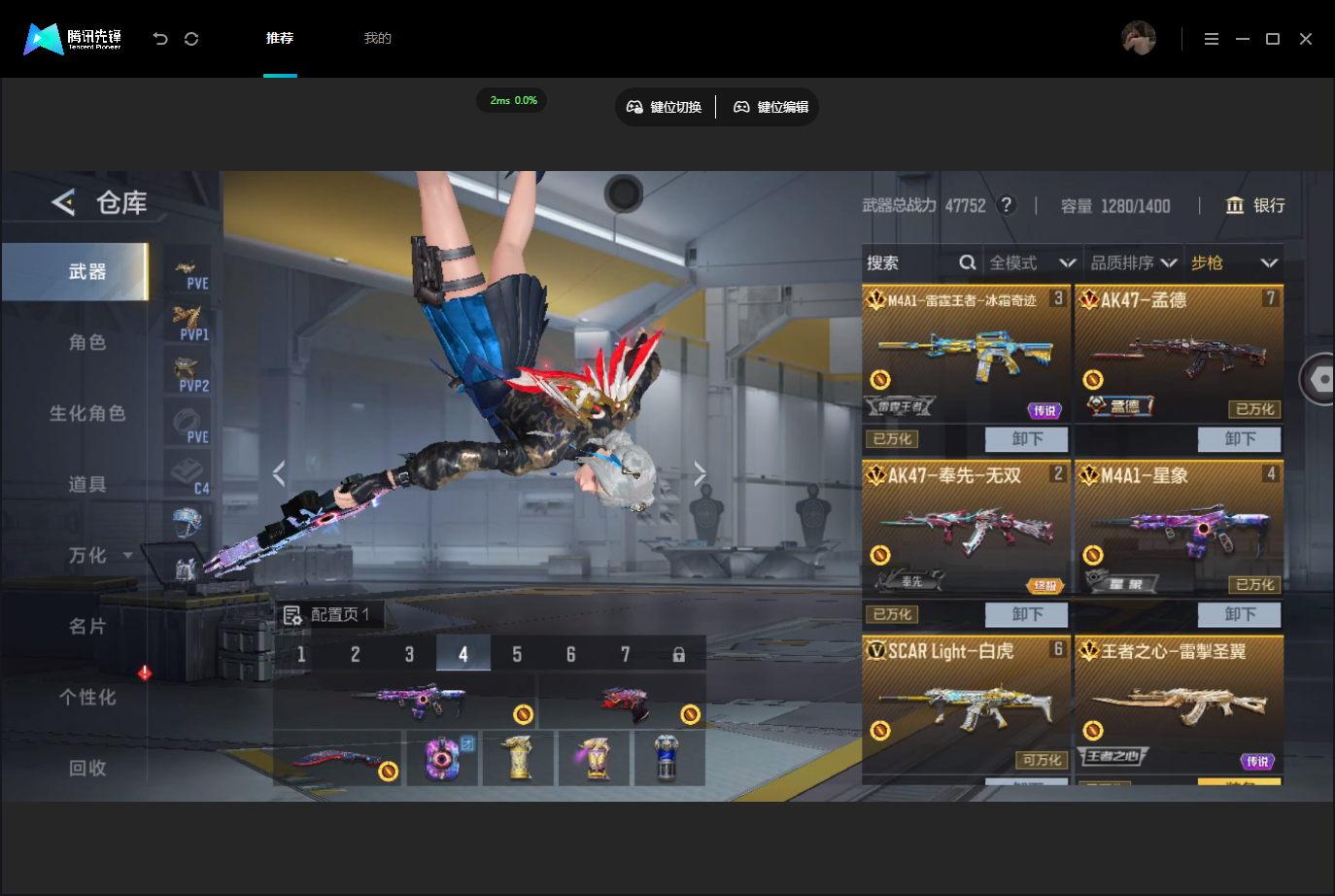Select the PVP2 weapon bag icon

(x=188, y=374)
